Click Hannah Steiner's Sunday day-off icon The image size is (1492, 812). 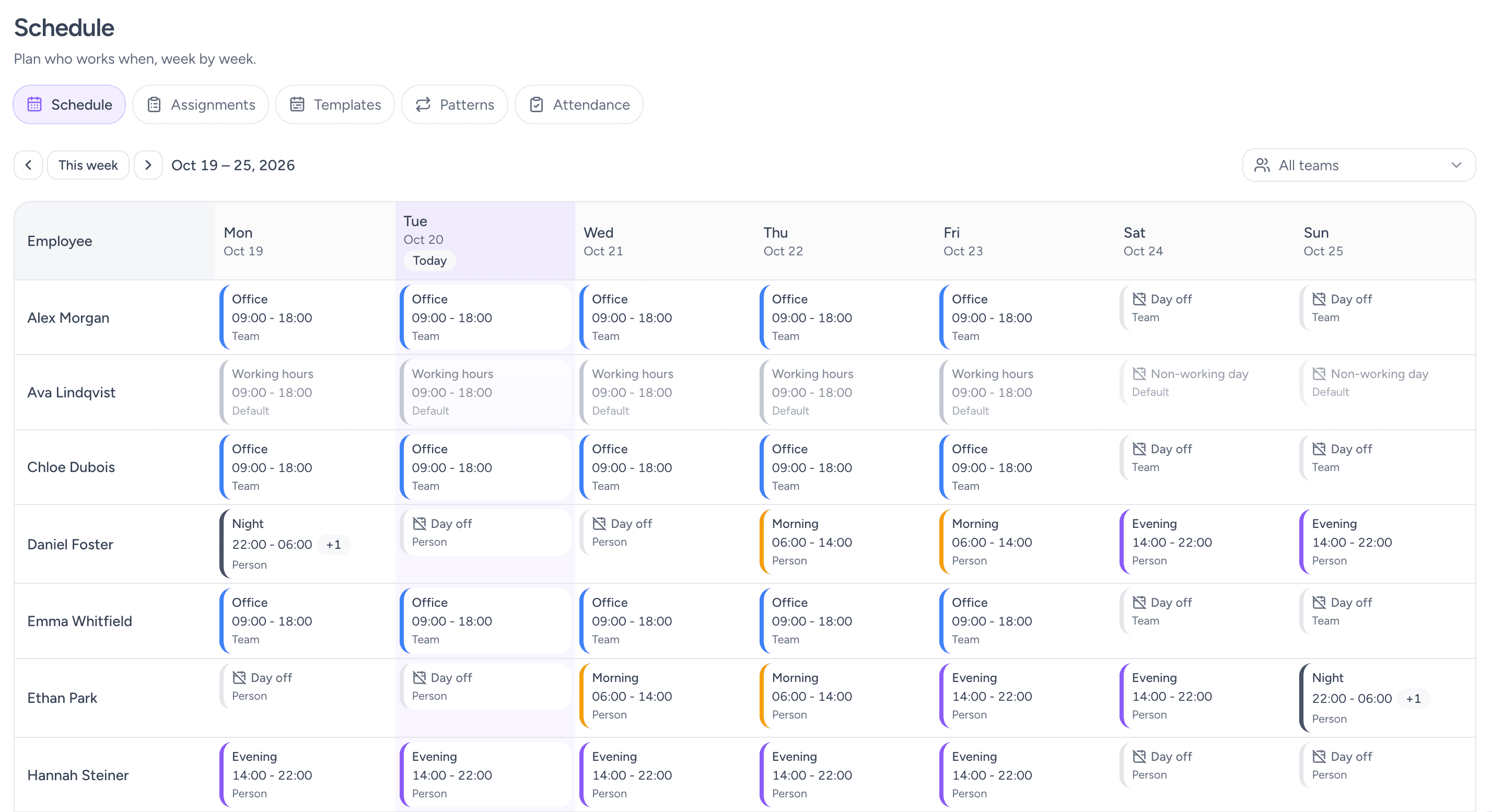(1320, 757)
